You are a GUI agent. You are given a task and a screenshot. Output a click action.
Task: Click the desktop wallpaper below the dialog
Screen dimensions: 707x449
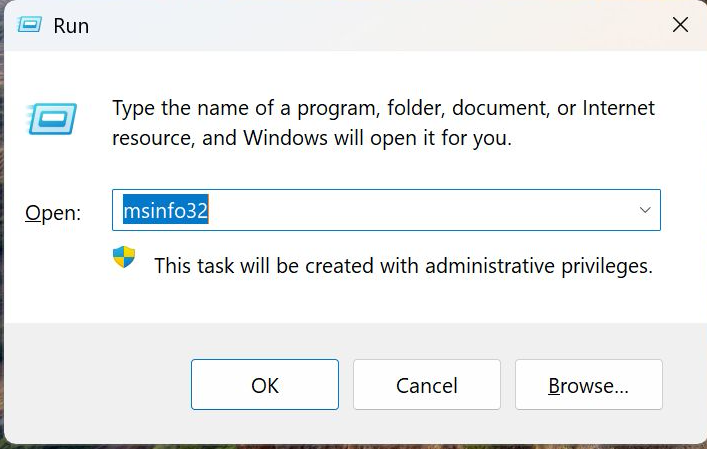coord(350,446)
